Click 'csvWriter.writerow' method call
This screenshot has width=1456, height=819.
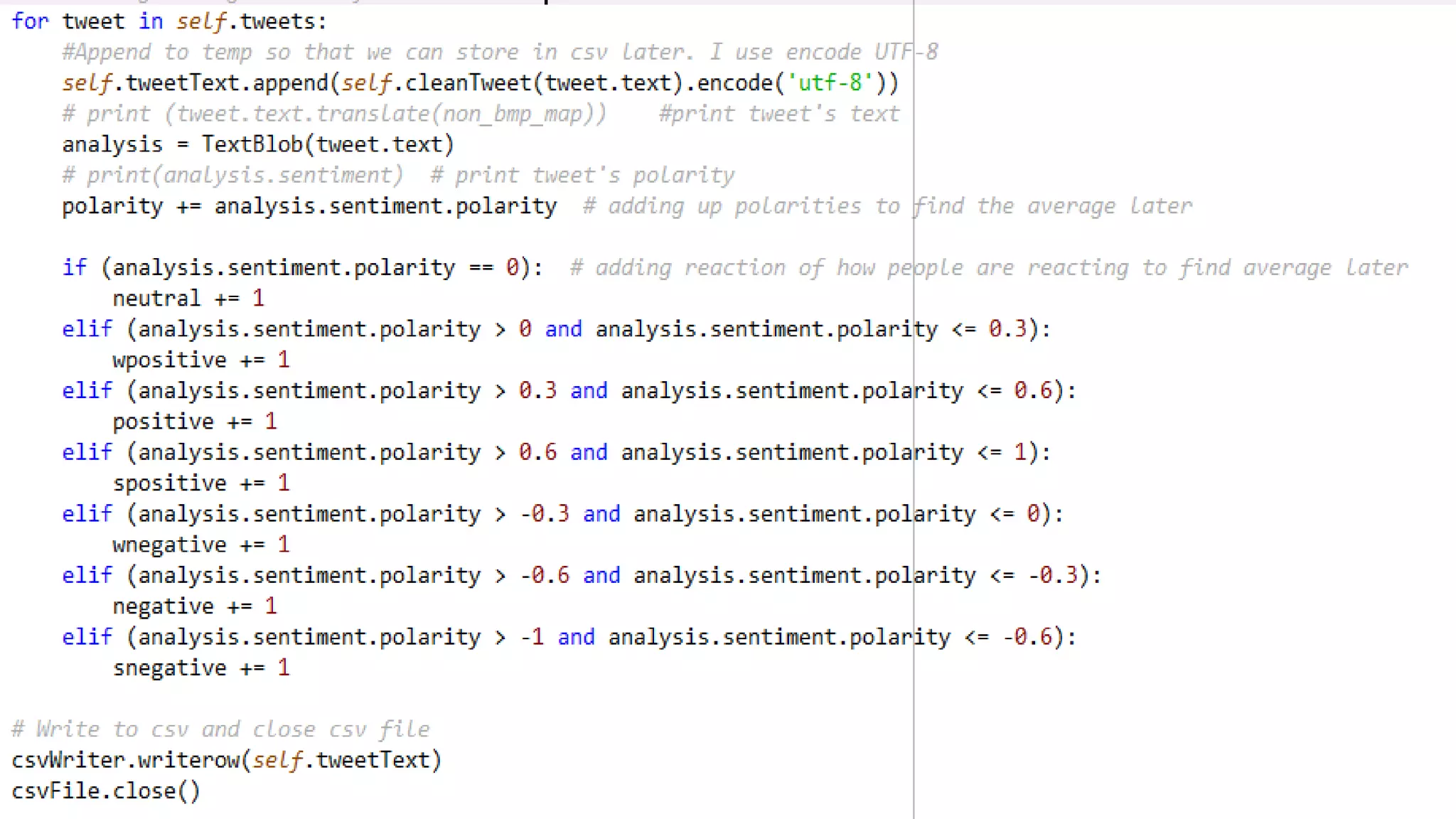(x=126, y=761)
